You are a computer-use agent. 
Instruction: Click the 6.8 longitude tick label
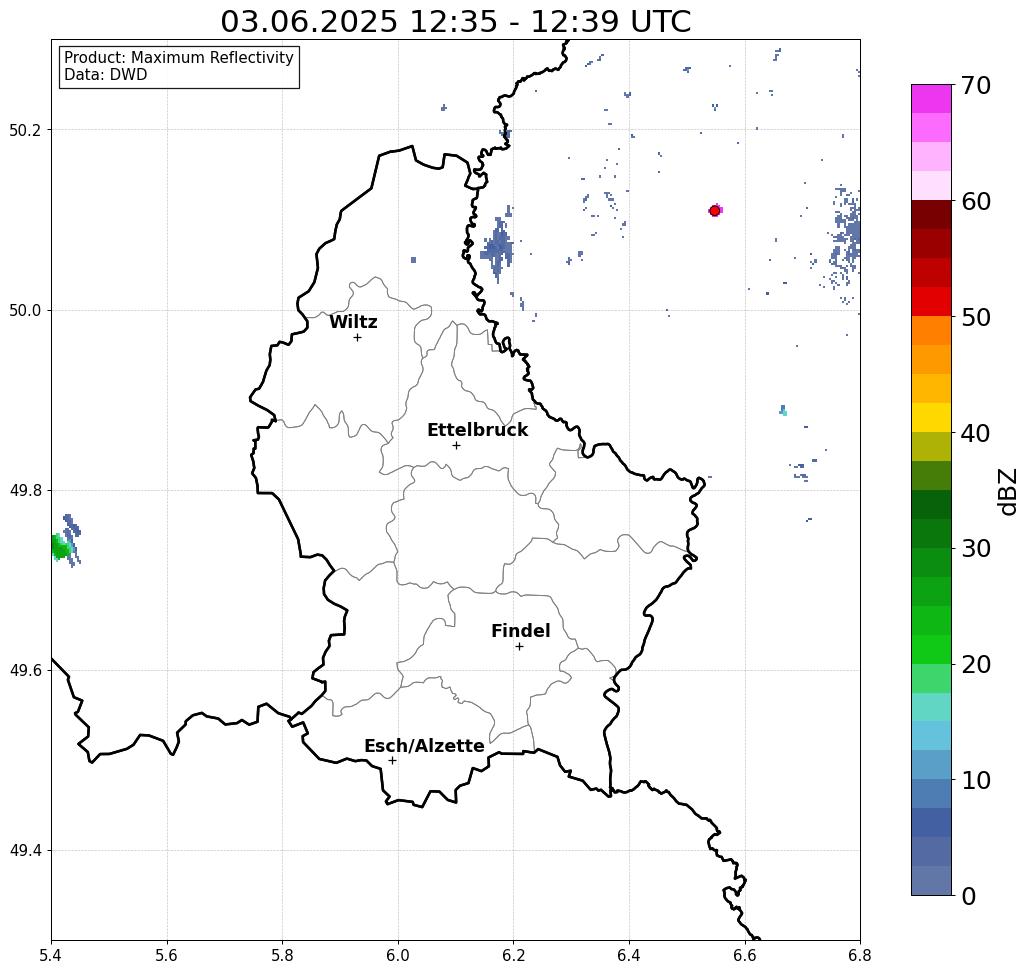pyautogui.click(x=860, y=955)
